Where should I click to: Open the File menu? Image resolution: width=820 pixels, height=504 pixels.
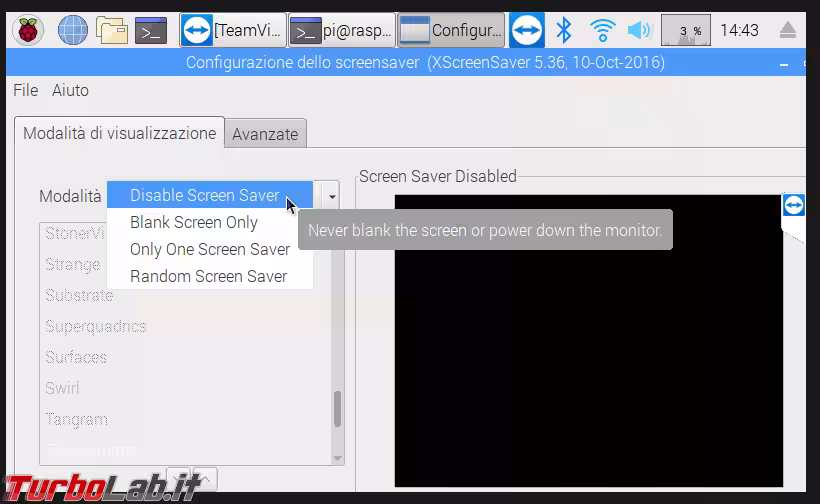(26, 90)
